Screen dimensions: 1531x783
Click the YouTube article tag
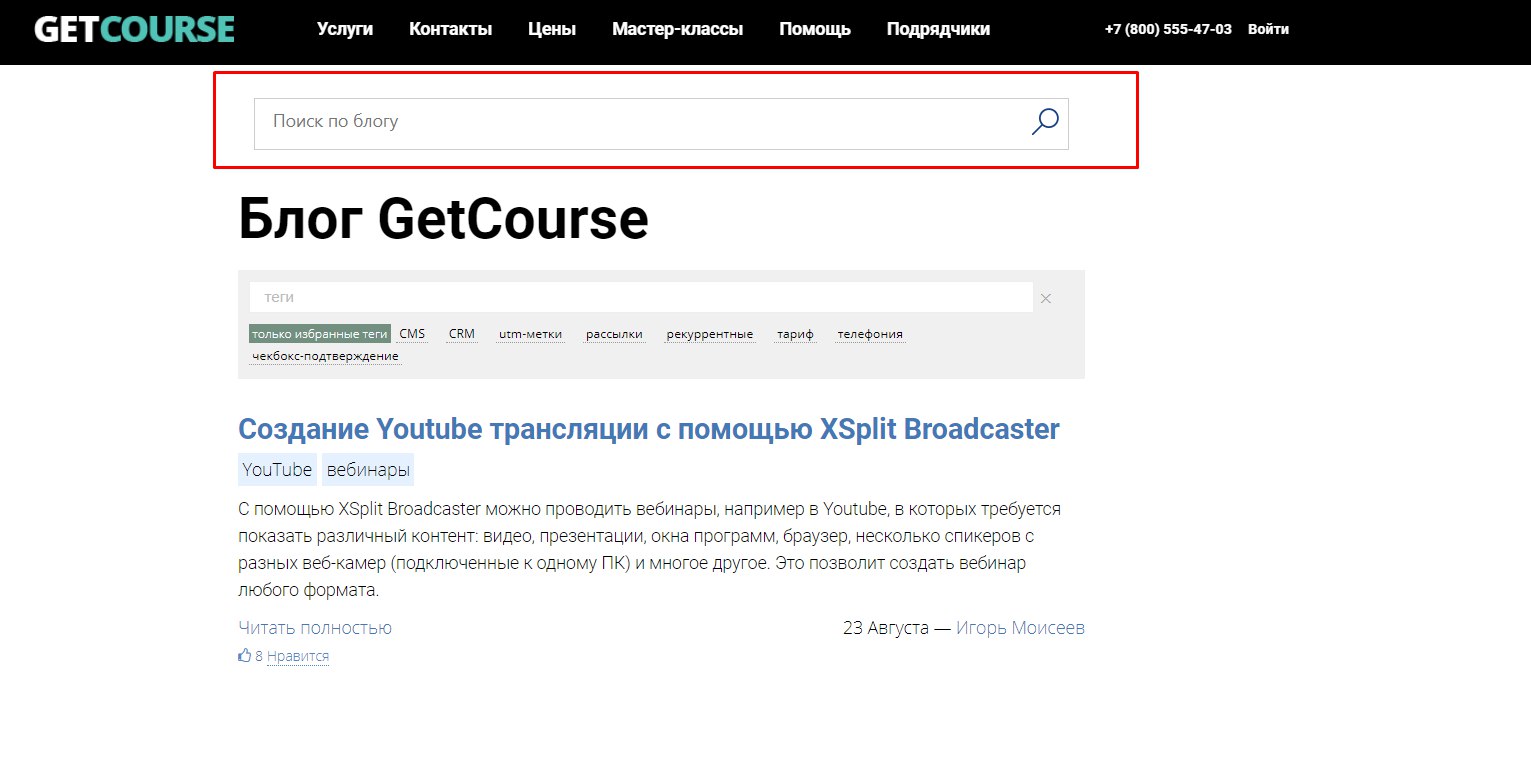278,469
